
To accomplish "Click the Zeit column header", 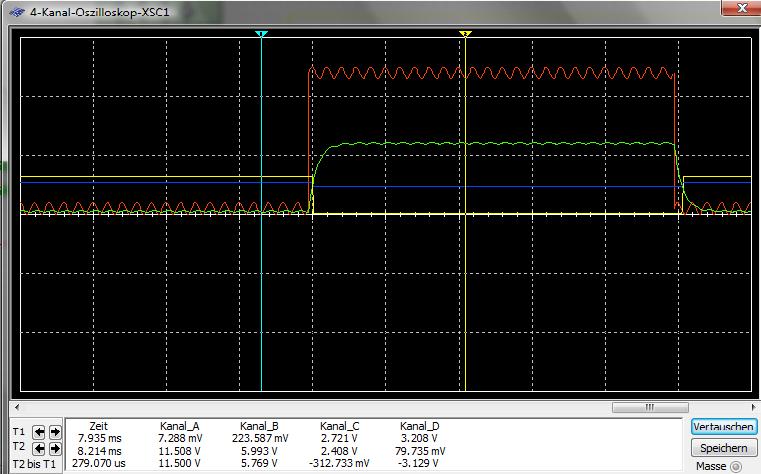I will coord(99,426).
